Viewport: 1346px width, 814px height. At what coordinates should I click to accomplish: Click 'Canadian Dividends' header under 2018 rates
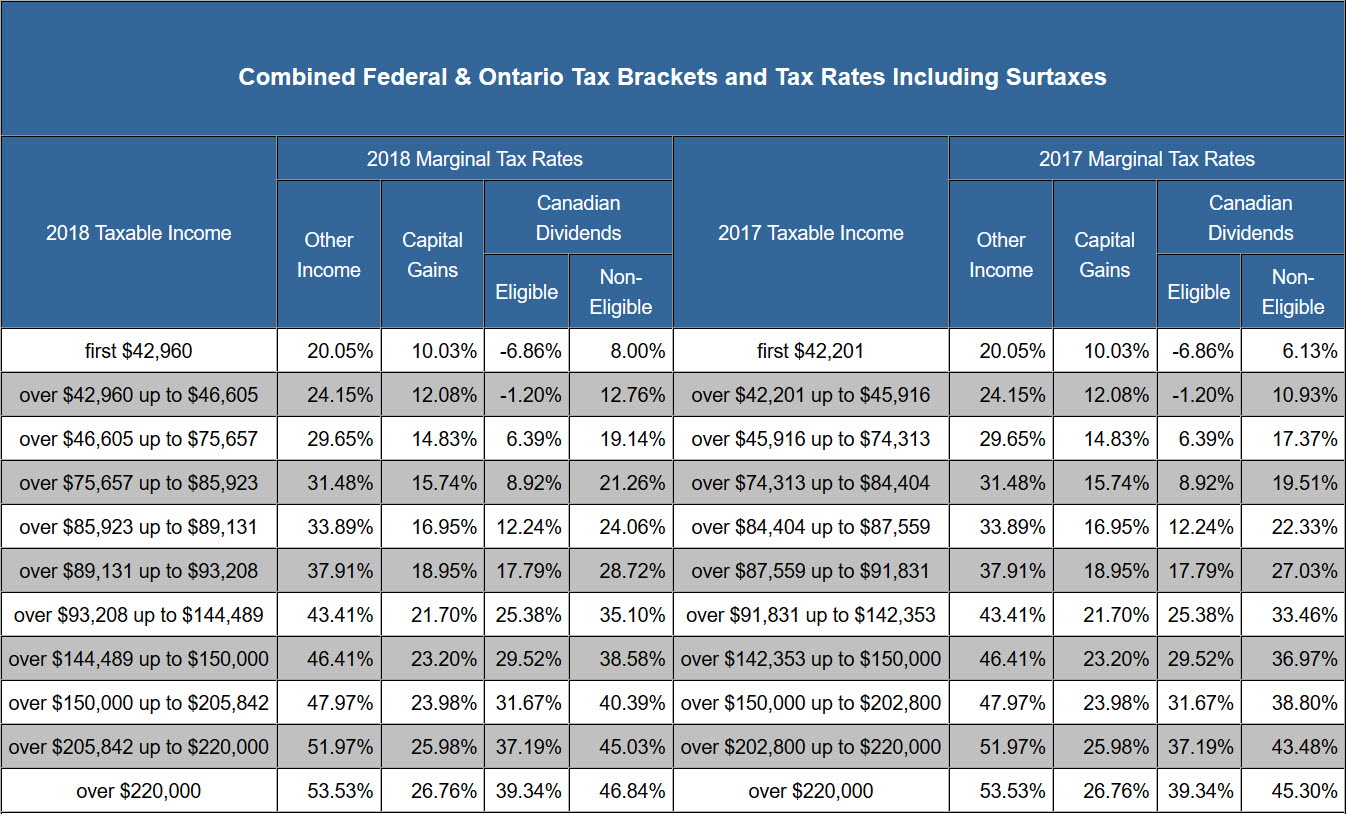point(578,217)
